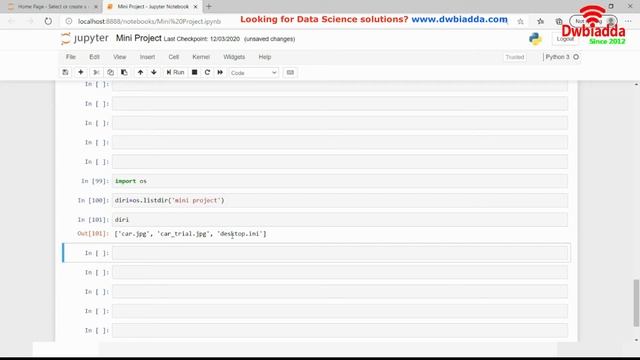Restart kernel and run all cells icon

(220, 72)
